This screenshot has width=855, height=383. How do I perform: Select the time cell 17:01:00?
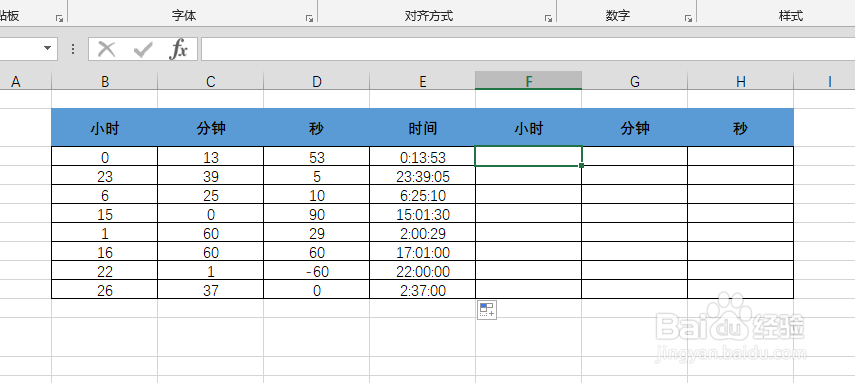pyautogui.click(x=423, y=252)
